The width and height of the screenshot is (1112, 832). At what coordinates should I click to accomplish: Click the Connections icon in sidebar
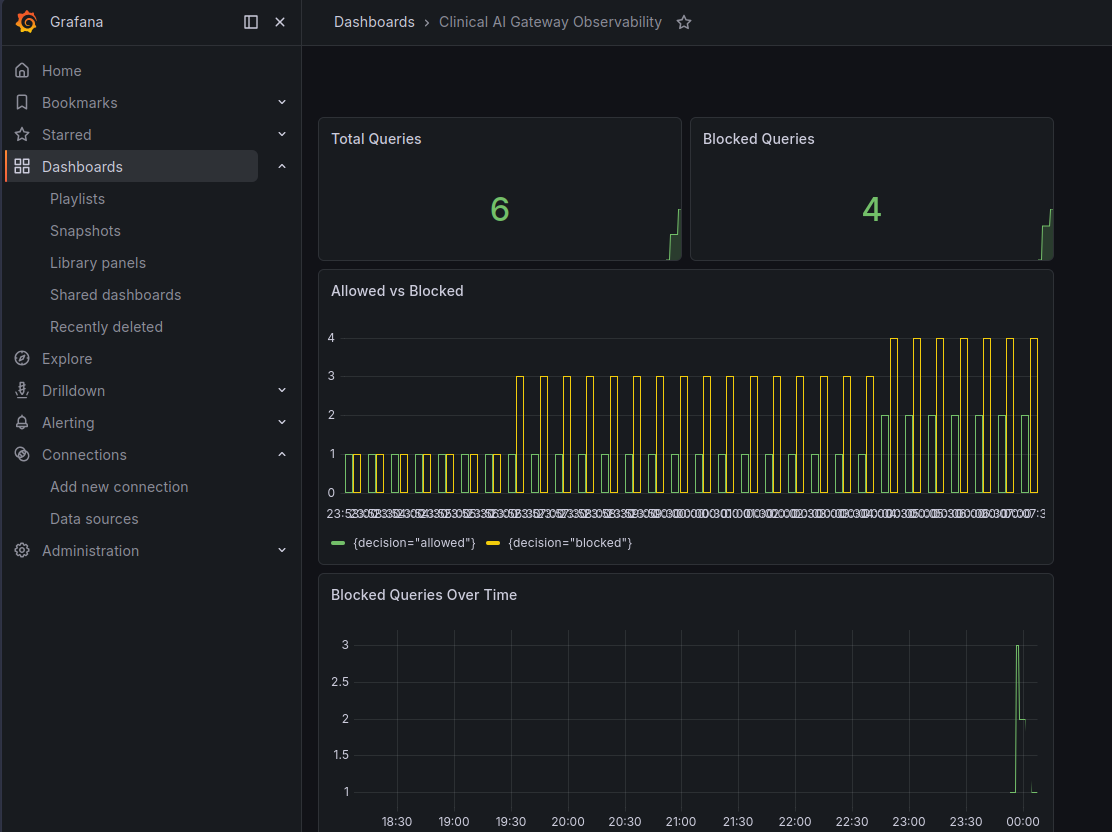pyautogui.click(x=22, y=454)
